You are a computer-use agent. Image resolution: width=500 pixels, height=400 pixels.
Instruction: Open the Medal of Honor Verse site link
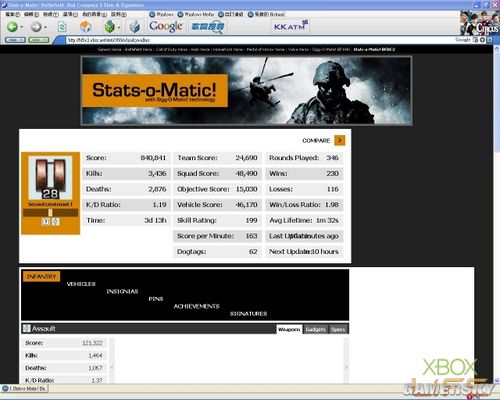tap(265, 49)
